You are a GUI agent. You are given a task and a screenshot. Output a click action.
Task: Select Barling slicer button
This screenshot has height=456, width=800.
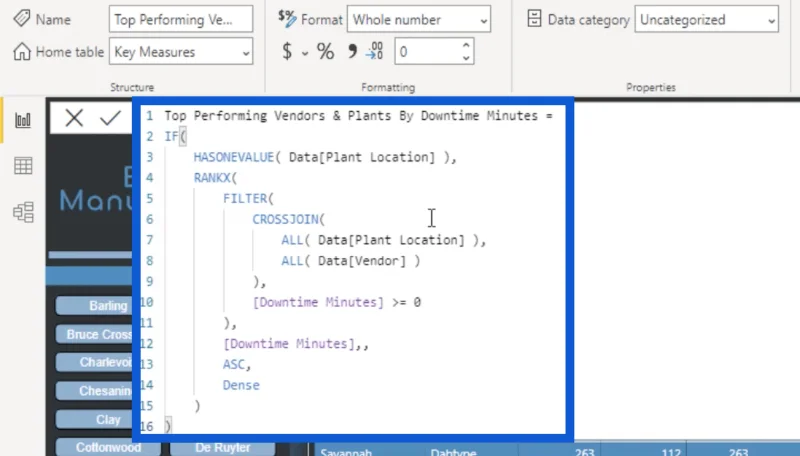coord(94,306)
